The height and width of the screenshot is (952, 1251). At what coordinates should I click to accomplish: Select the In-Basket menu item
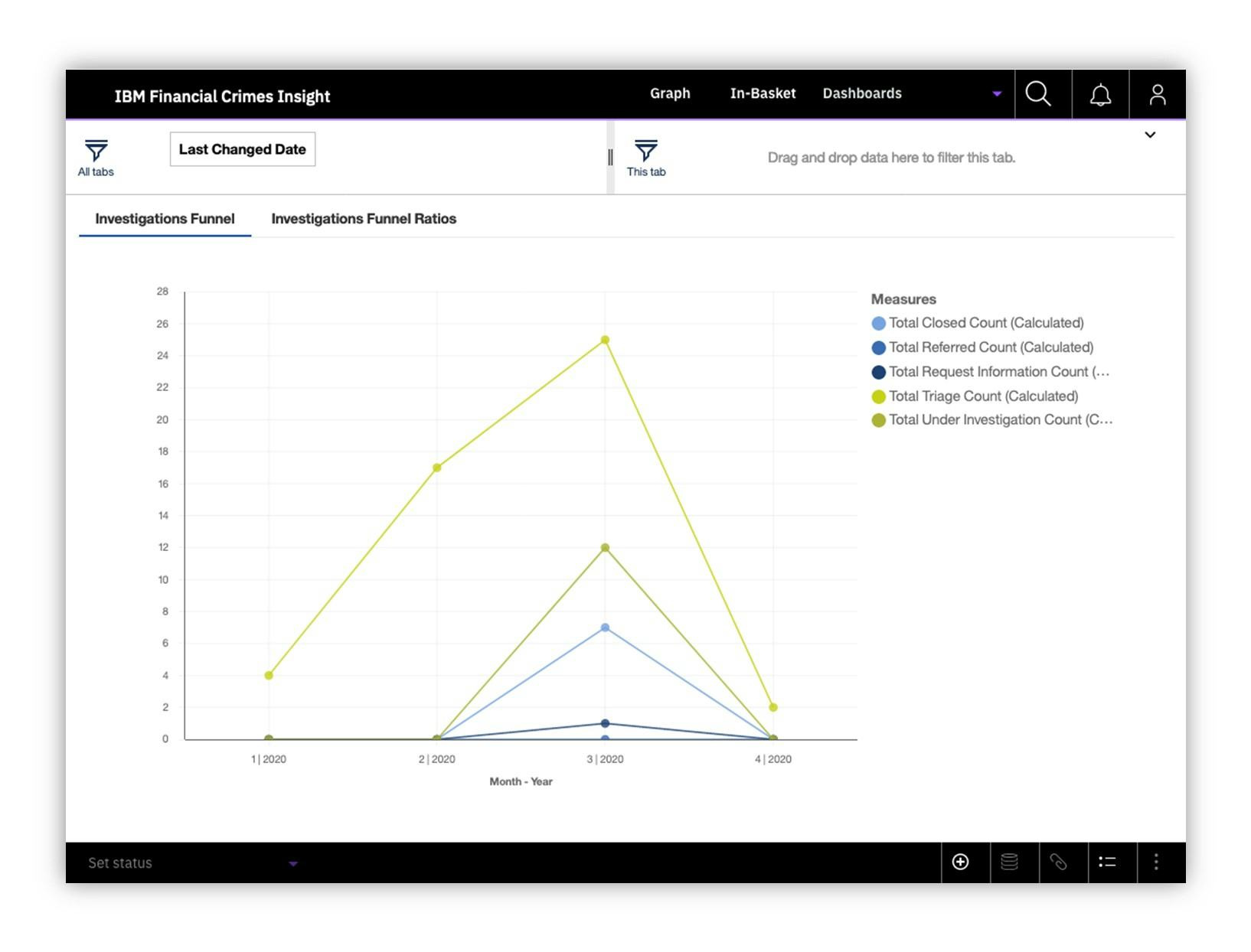tap(763, 93)
